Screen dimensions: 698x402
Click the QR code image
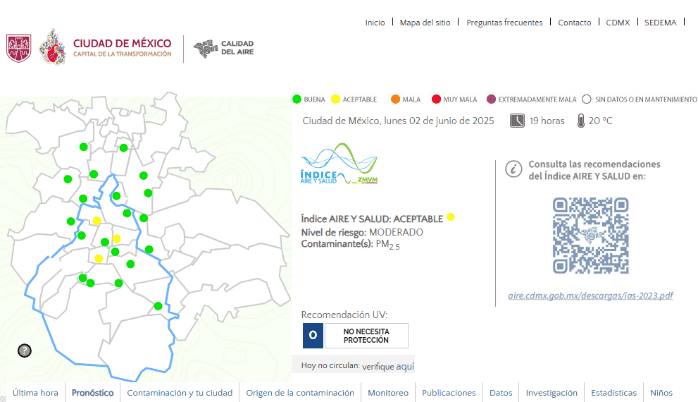[x=590, y=234]
